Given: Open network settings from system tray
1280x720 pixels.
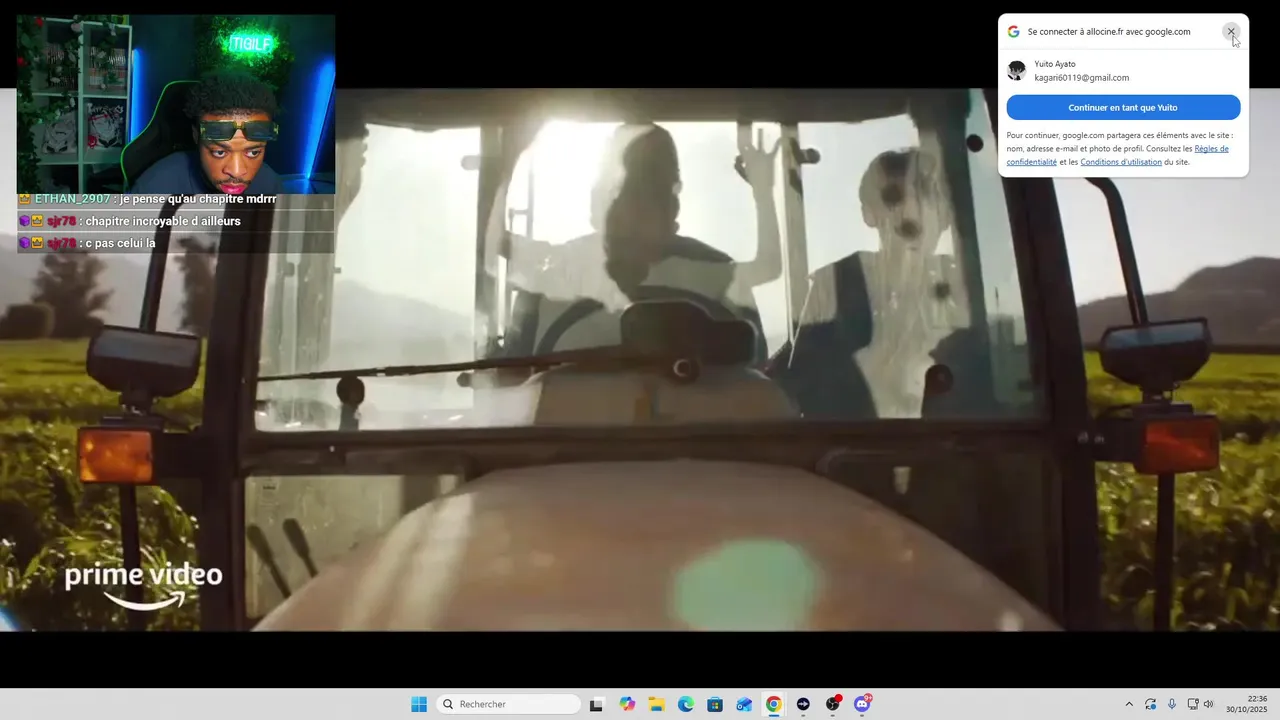Looking at the screenshot, I should click(1194, 704).
